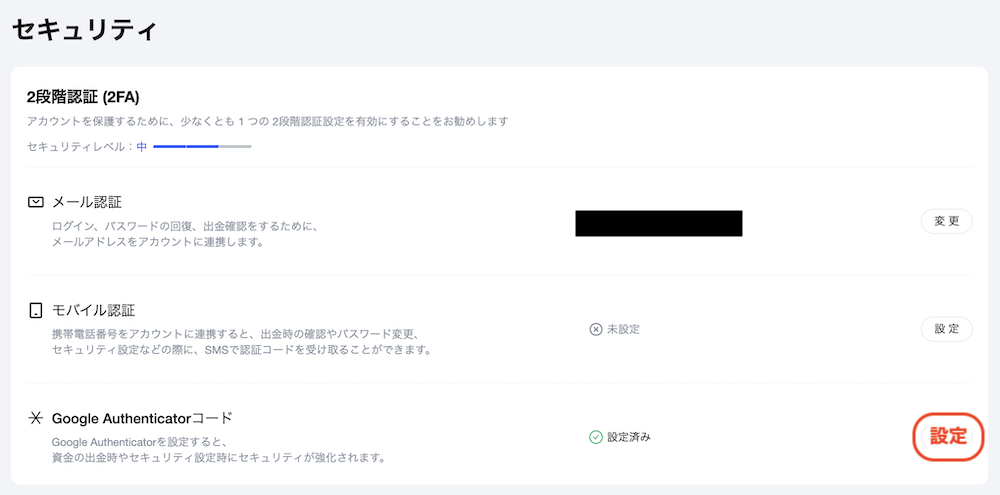Click the 未設定 status text
This screenshot has width=1000, height=495.
622,329
